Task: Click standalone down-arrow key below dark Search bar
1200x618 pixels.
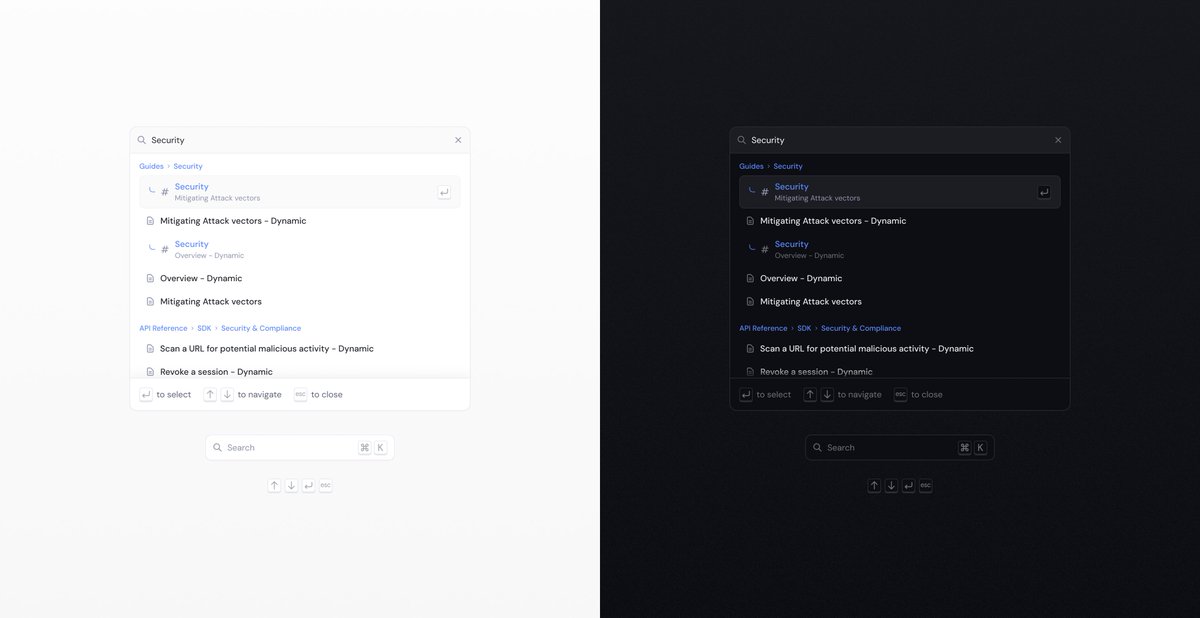Action: [x=891, y=486]
